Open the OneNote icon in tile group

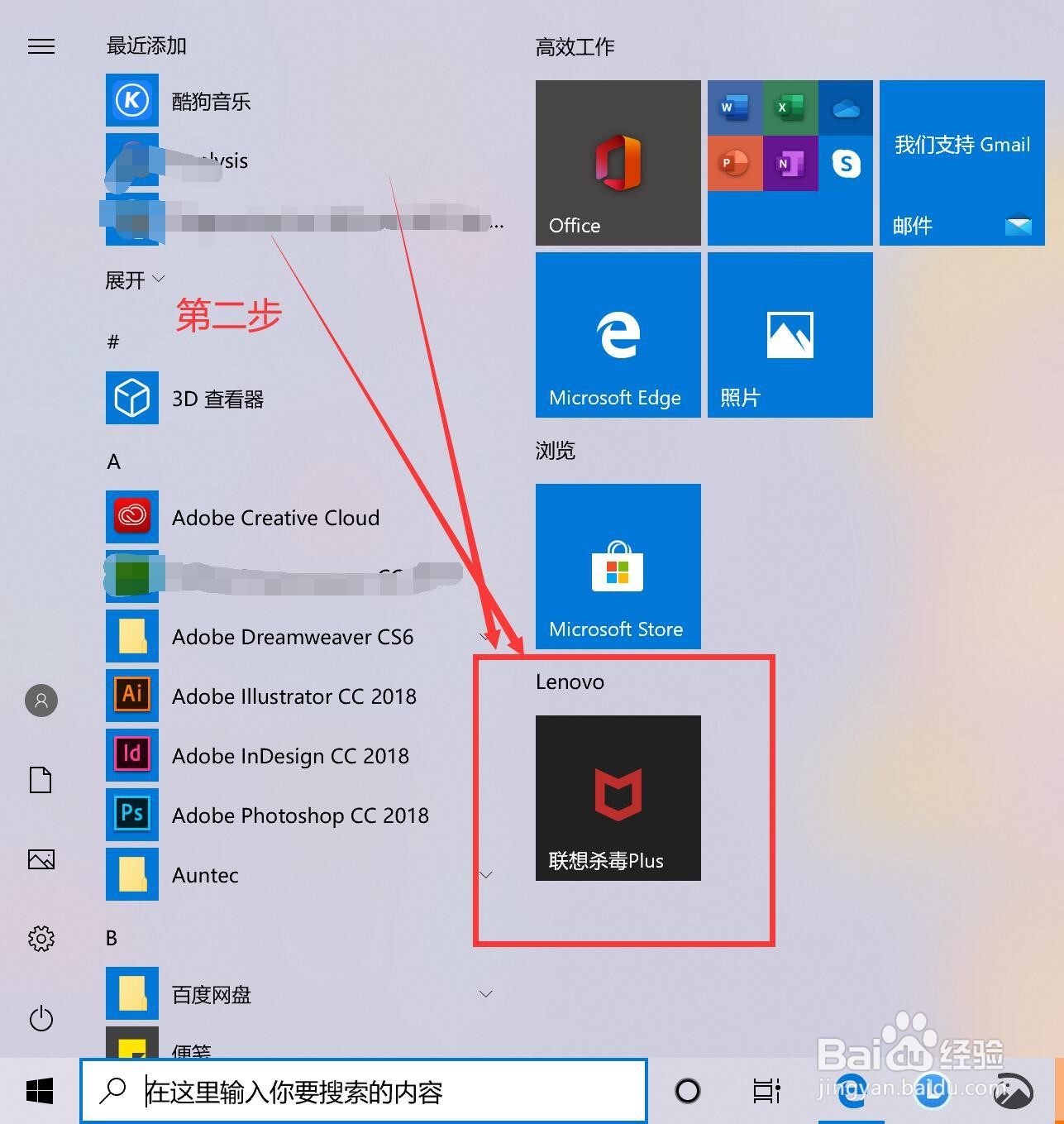(790, 163)
